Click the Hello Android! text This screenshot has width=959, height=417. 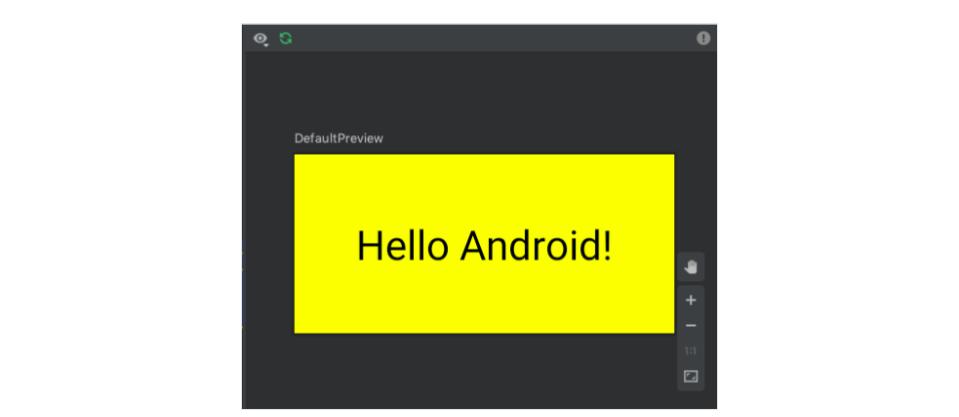pyautogui.click(x=484, y=246)
